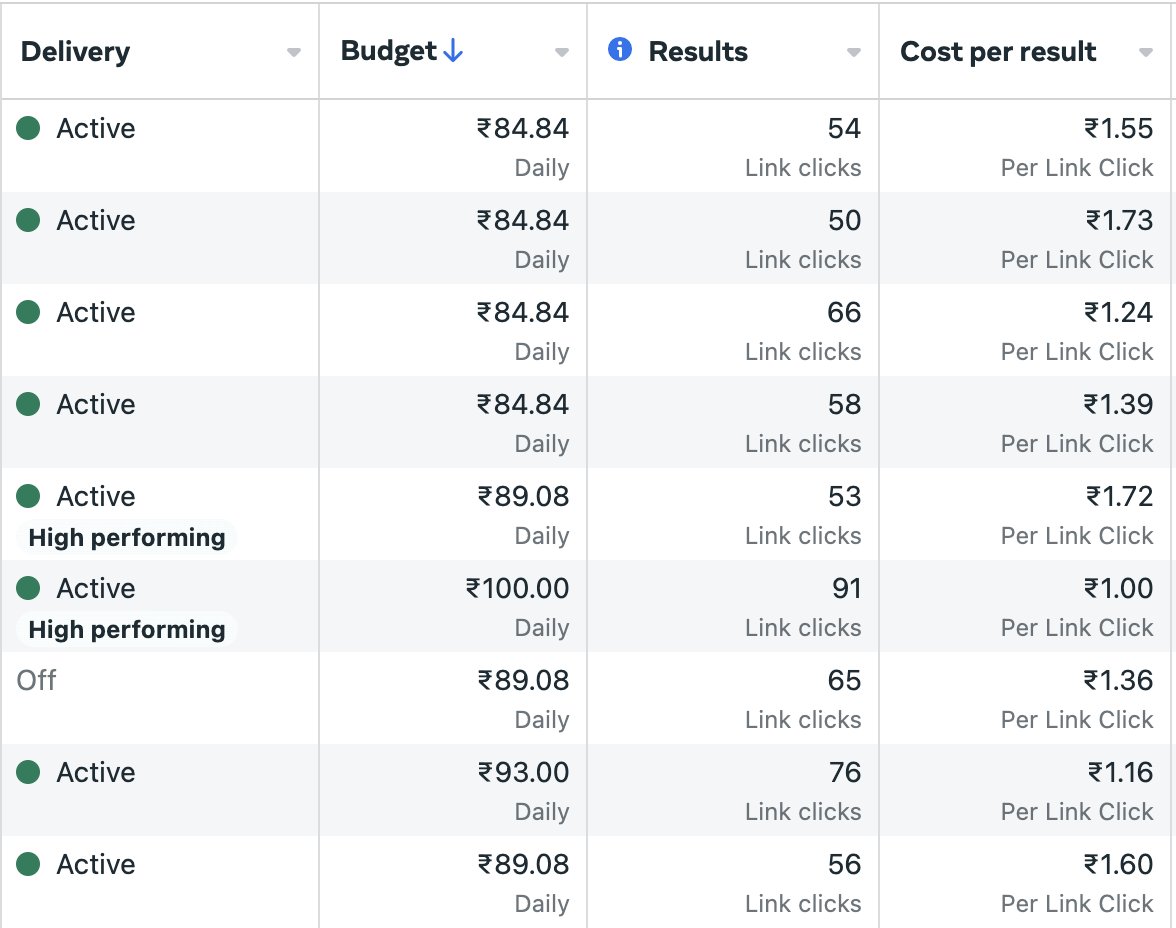Click the Delivery column header
The image size is (1176, 928).
(x=75, y=51)
